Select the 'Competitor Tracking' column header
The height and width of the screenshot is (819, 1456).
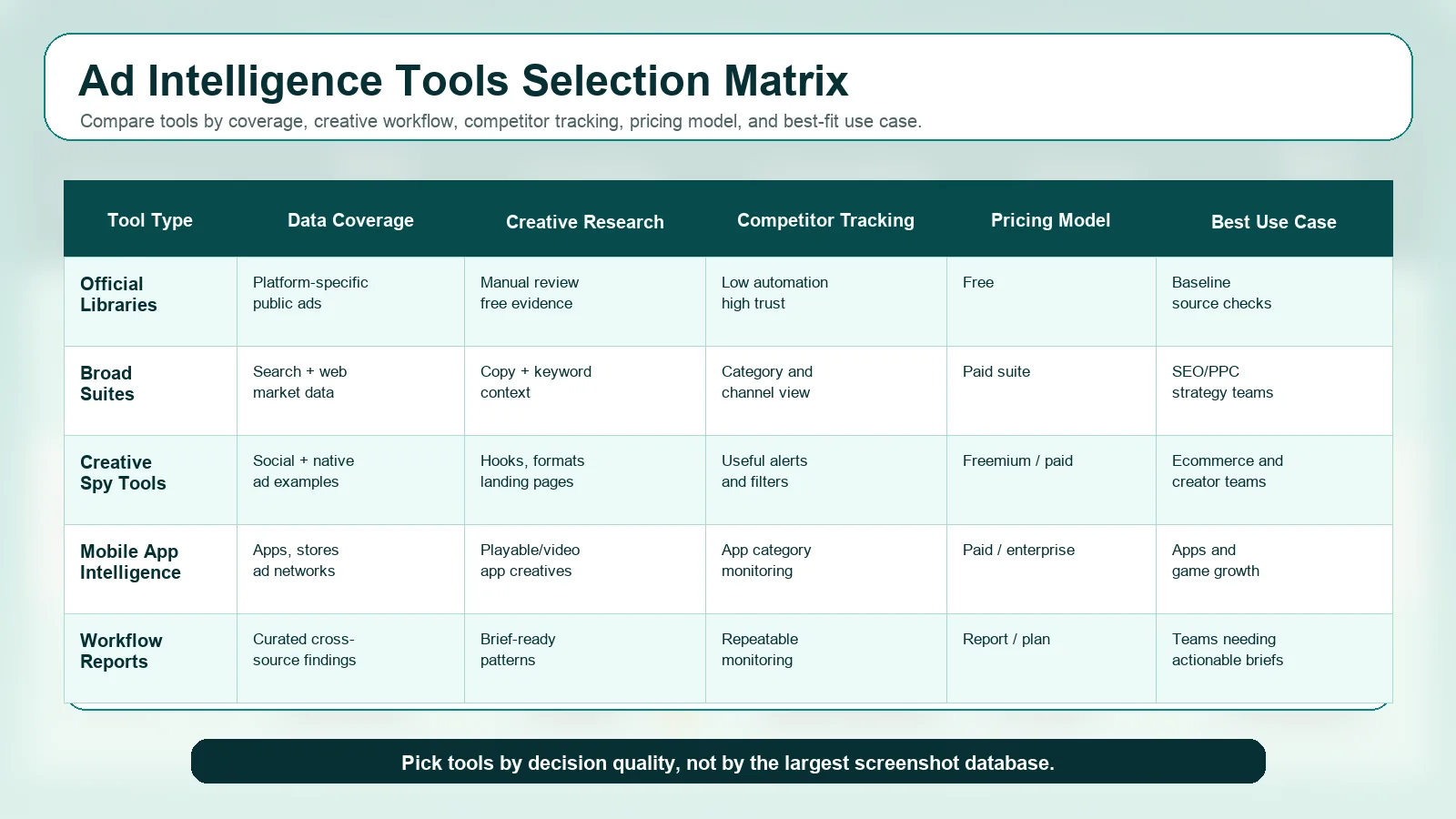click(825, 220)
